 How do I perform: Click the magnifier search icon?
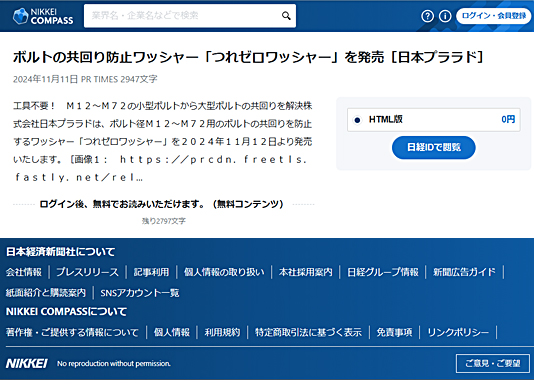click(286, 16)
